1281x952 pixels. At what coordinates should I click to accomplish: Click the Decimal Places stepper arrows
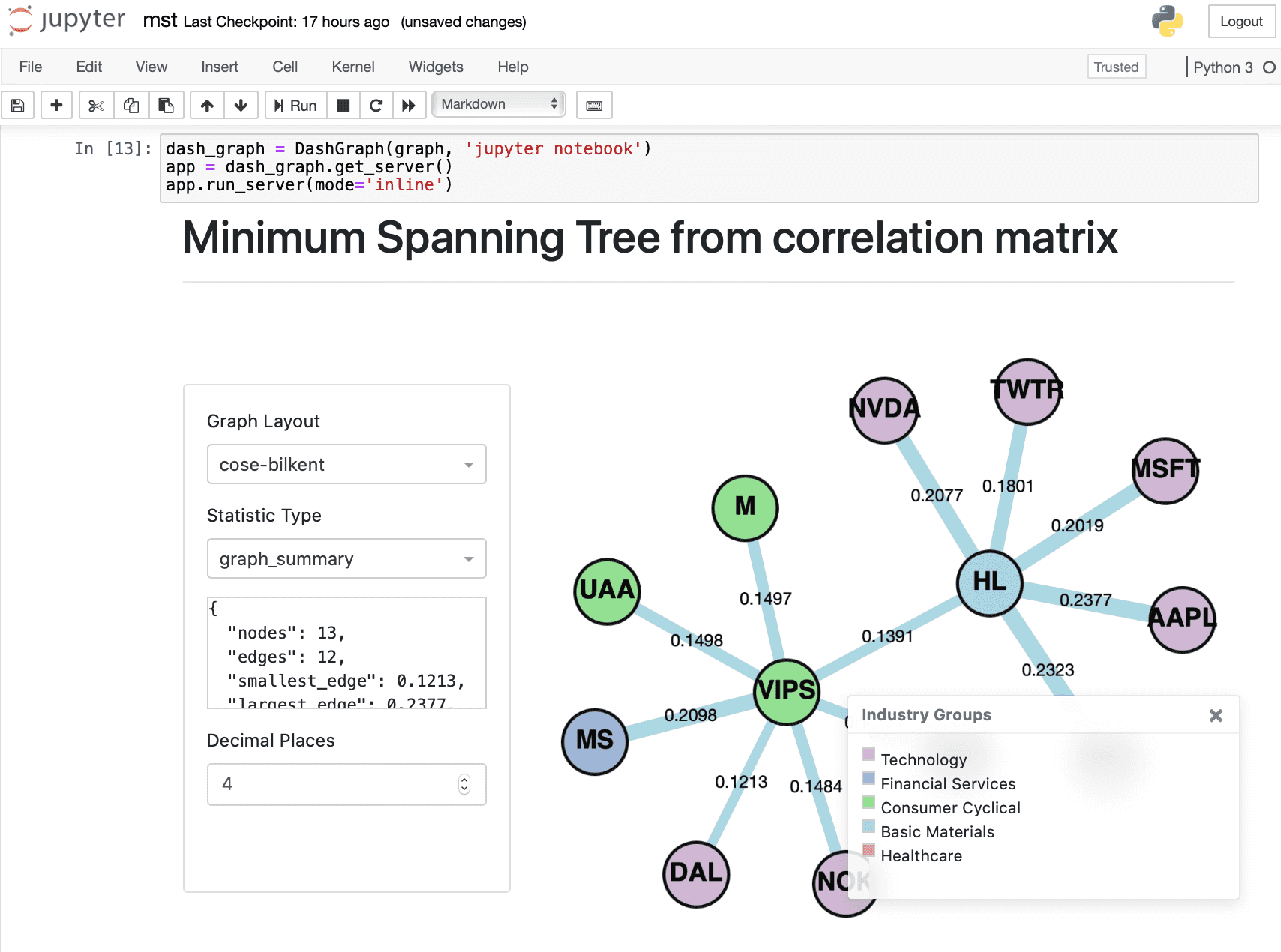464,784
